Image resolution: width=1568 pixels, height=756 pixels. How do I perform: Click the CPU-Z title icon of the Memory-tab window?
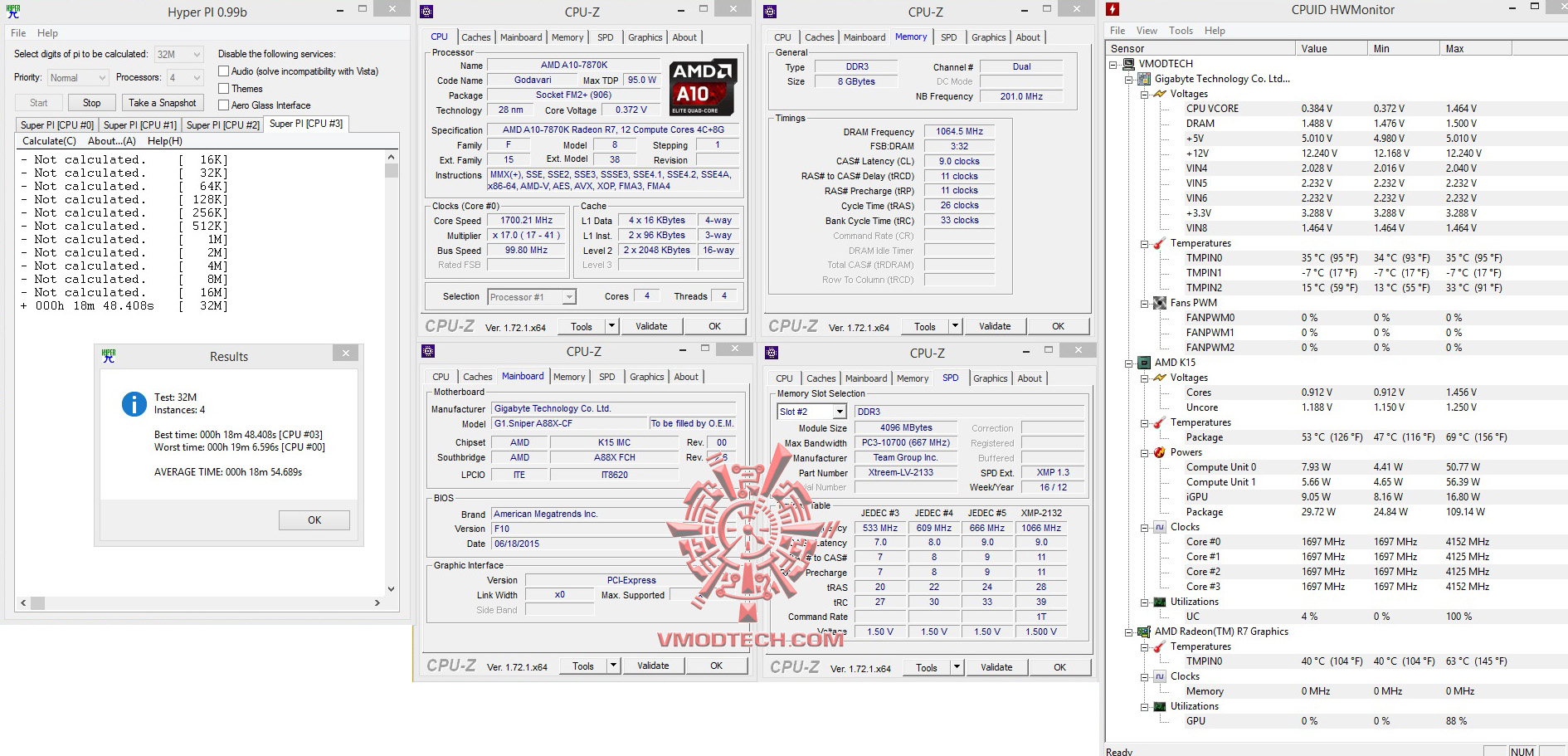pos(770,12)
